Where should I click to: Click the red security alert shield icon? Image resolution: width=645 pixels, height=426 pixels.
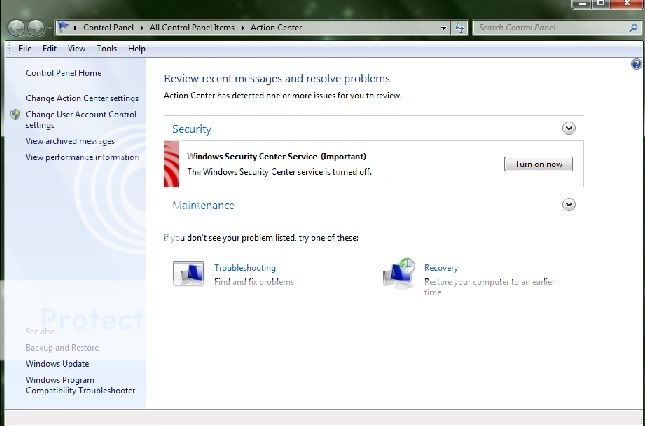pos(171,163)
